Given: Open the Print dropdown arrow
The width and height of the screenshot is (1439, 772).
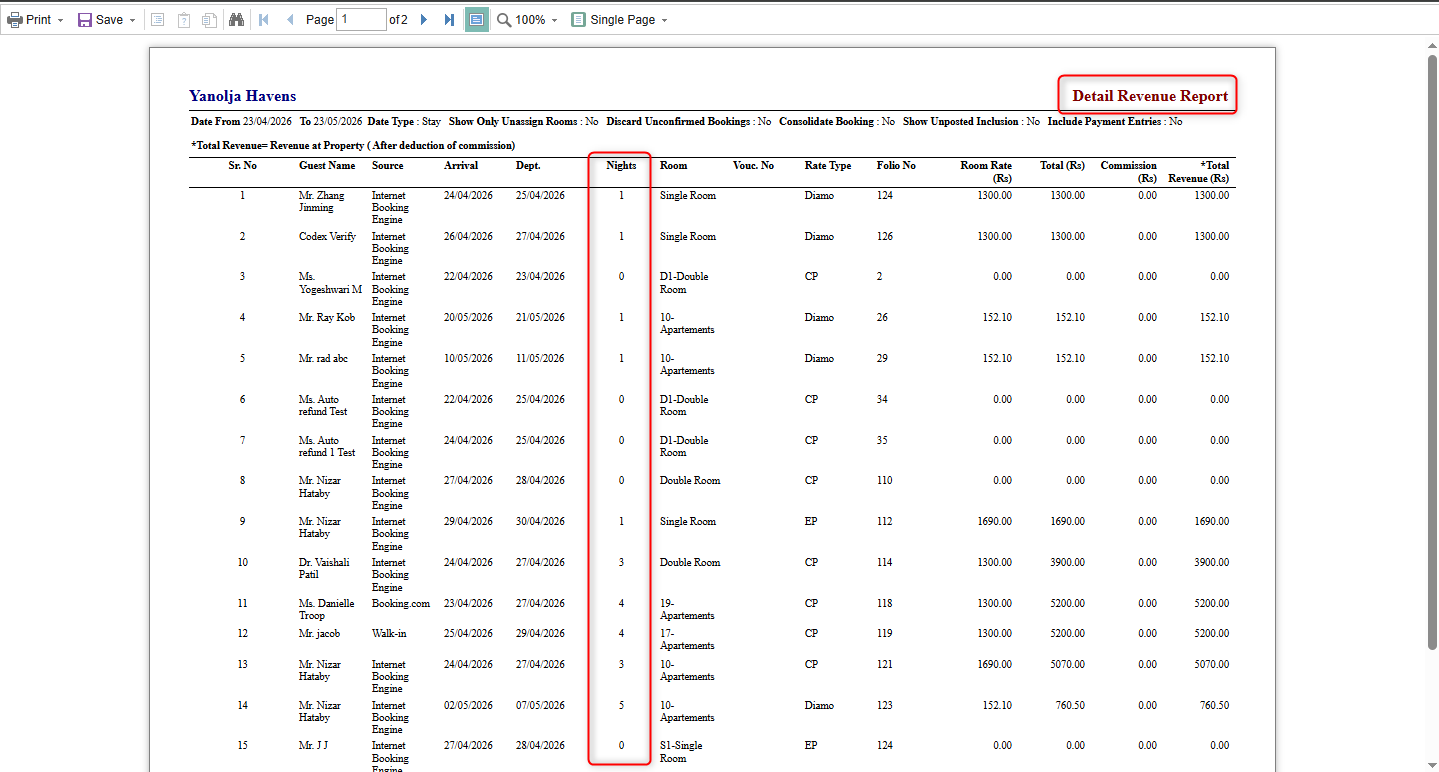Looking at the screenshot, I should pyautogui.click(x=60, y=20).
